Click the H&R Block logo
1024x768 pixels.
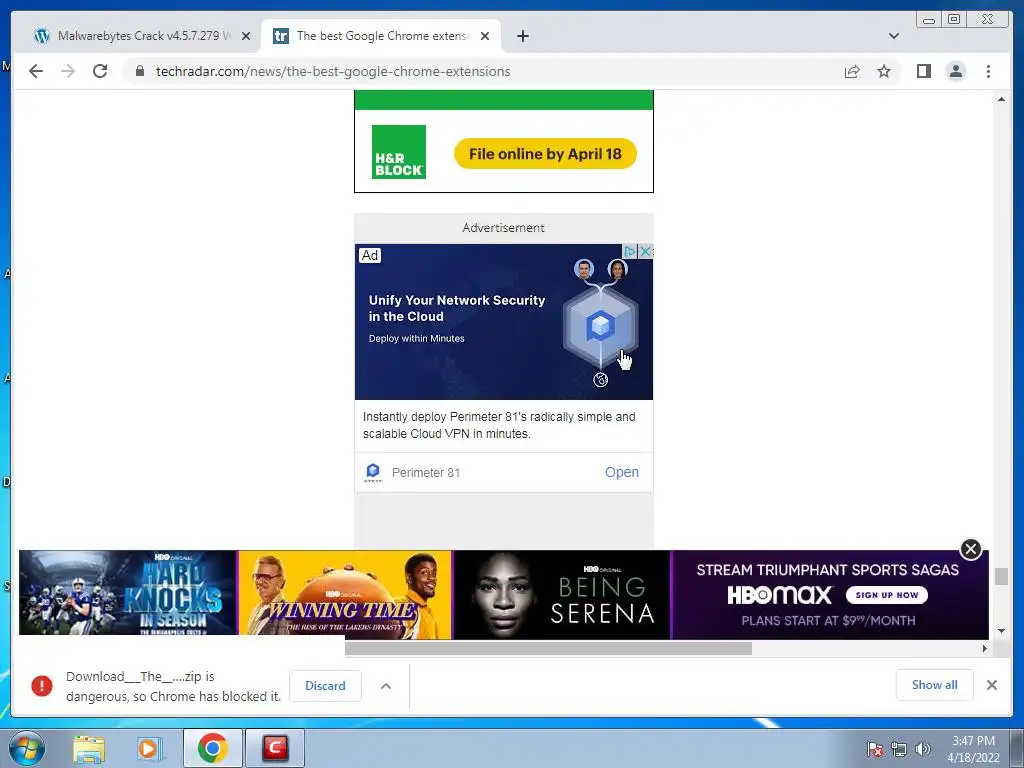[x=398, y=152]
